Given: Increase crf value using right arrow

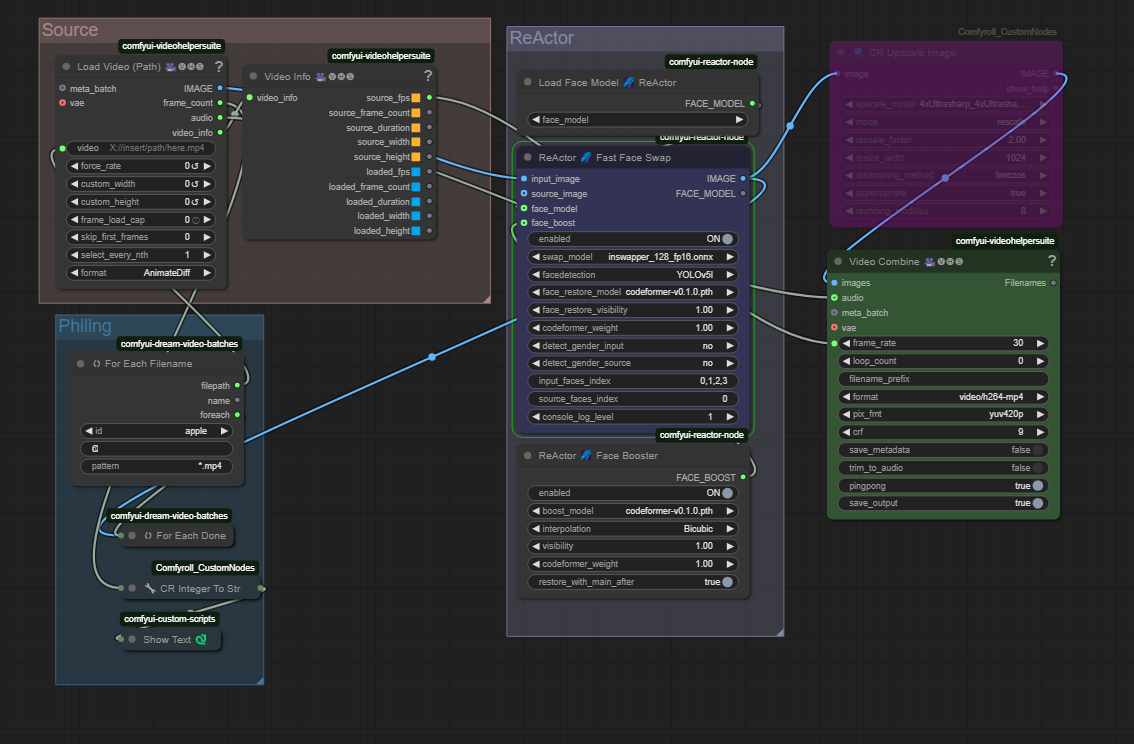Looking at the screenshot, I should 1040,432.
